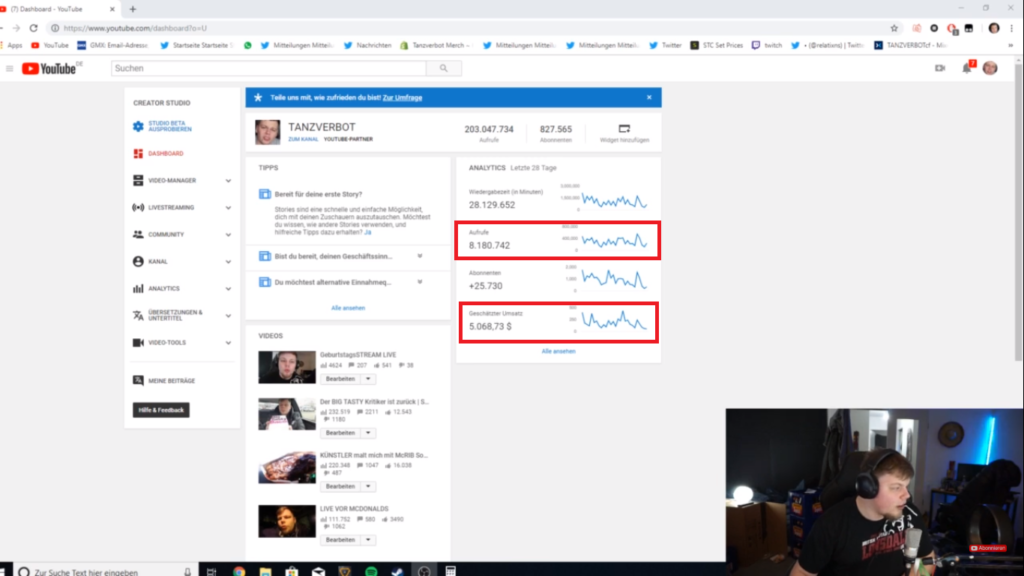
Task: Click the Zum Kanal link
Action: [304, 139]
